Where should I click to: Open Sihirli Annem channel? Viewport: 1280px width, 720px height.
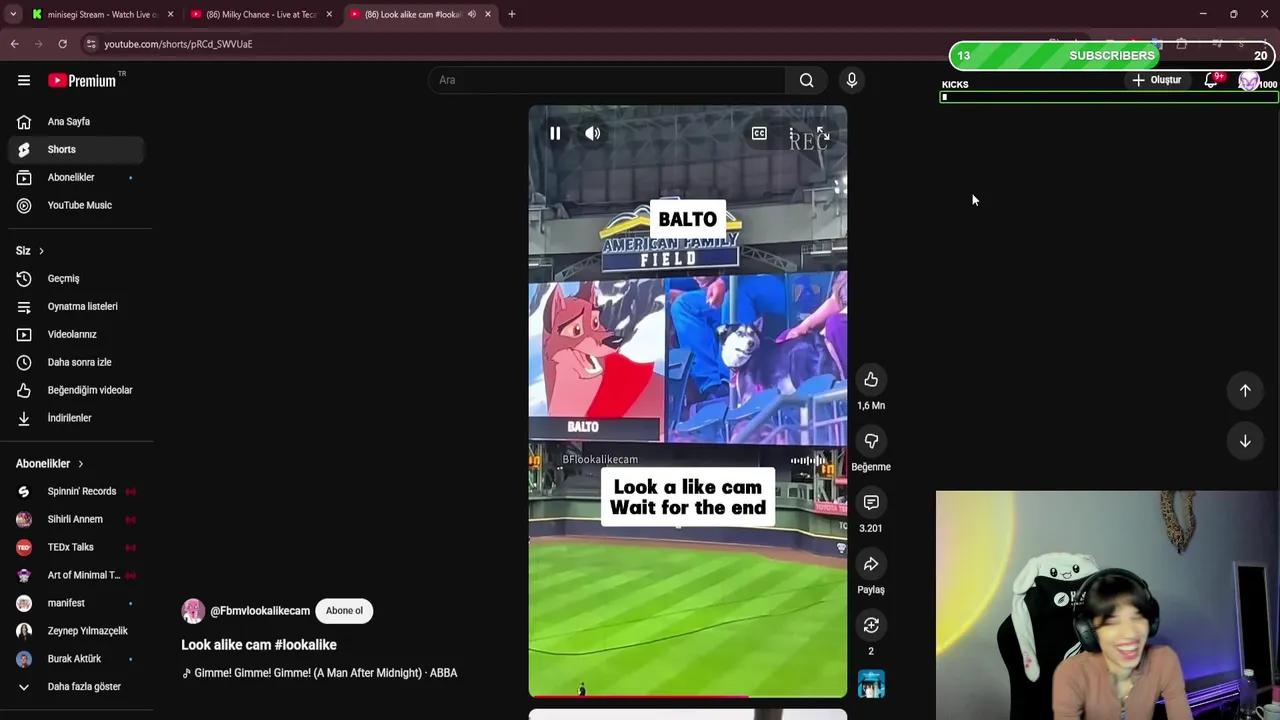76,519
